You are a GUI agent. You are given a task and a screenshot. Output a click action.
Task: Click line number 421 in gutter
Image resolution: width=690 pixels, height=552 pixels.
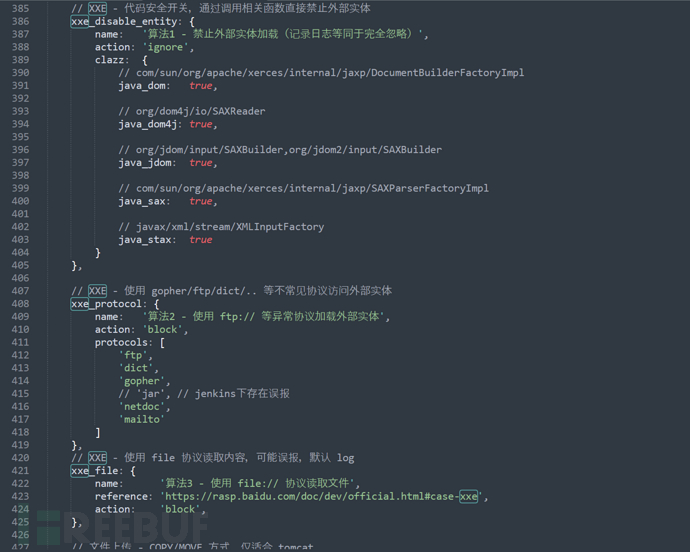(20, 471)
